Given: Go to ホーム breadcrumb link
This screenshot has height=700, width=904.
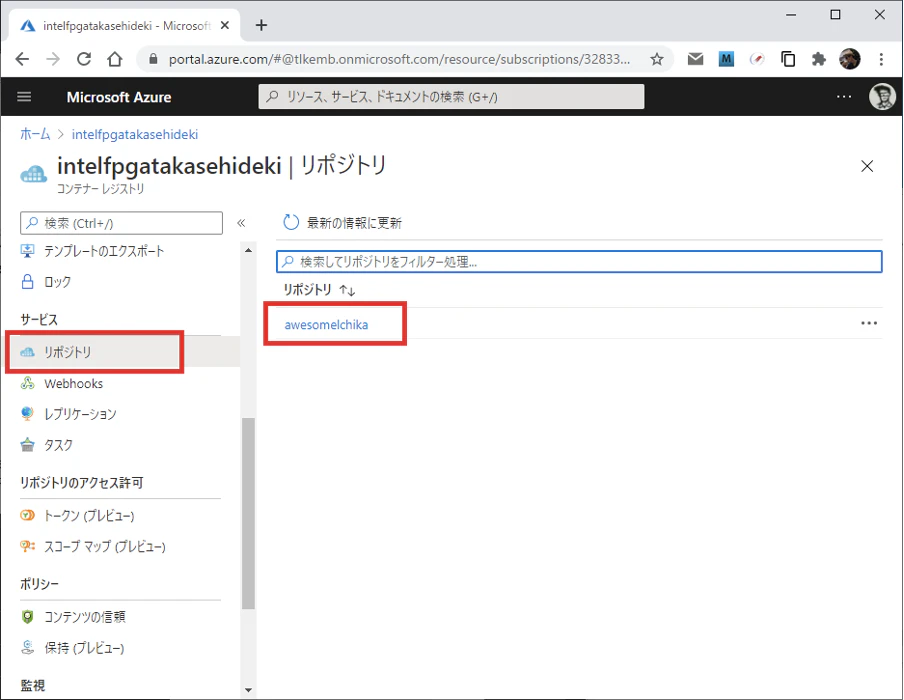Looking at the screenshot, I should coord(35,134).
